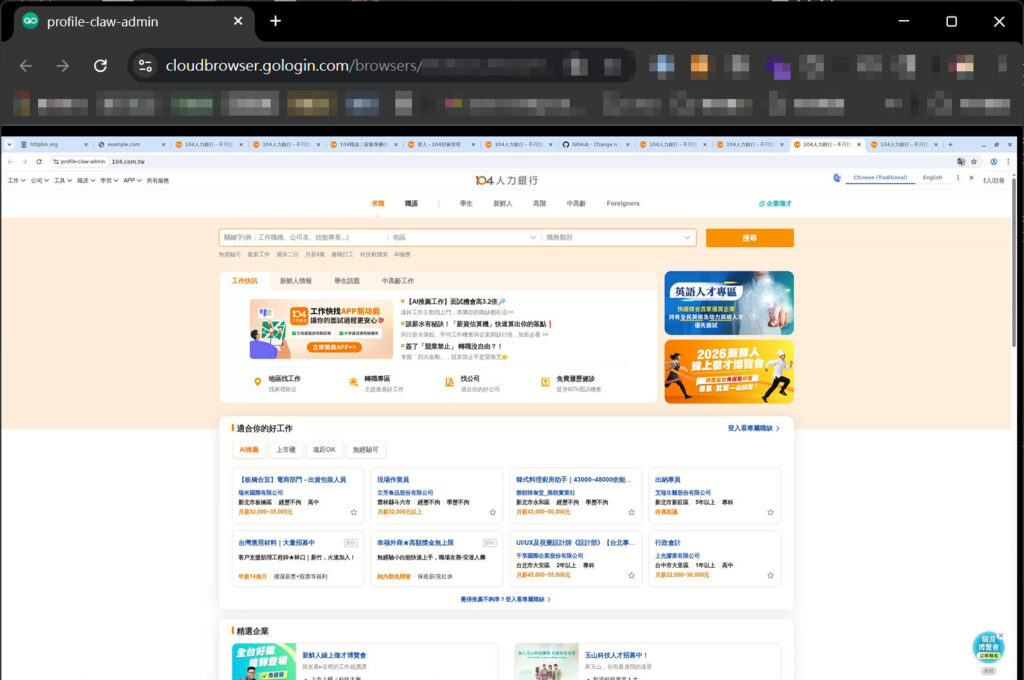Screen dimensions: 1024x680
Task: Close the example.com tab
Action: [x=163, y=144]
